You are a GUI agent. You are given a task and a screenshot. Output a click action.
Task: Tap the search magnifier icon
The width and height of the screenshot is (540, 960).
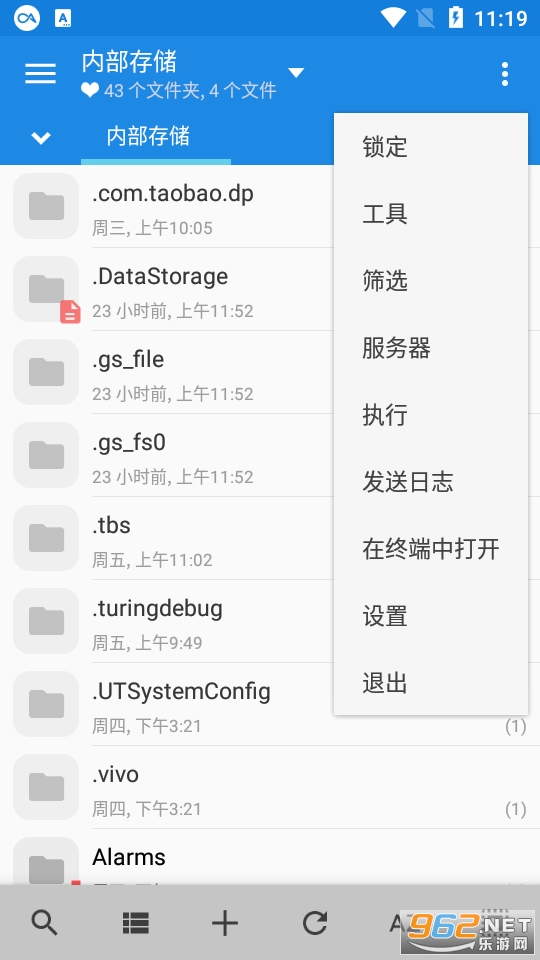[45, 922]
